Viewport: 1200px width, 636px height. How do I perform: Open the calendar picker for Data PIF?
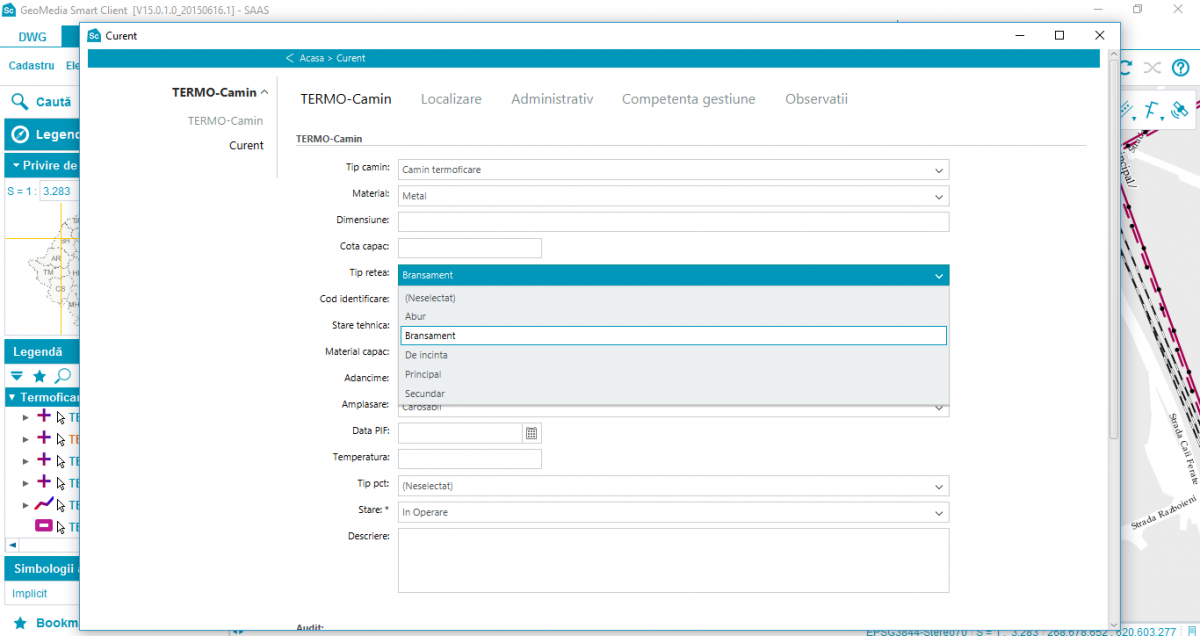point(532,433)
